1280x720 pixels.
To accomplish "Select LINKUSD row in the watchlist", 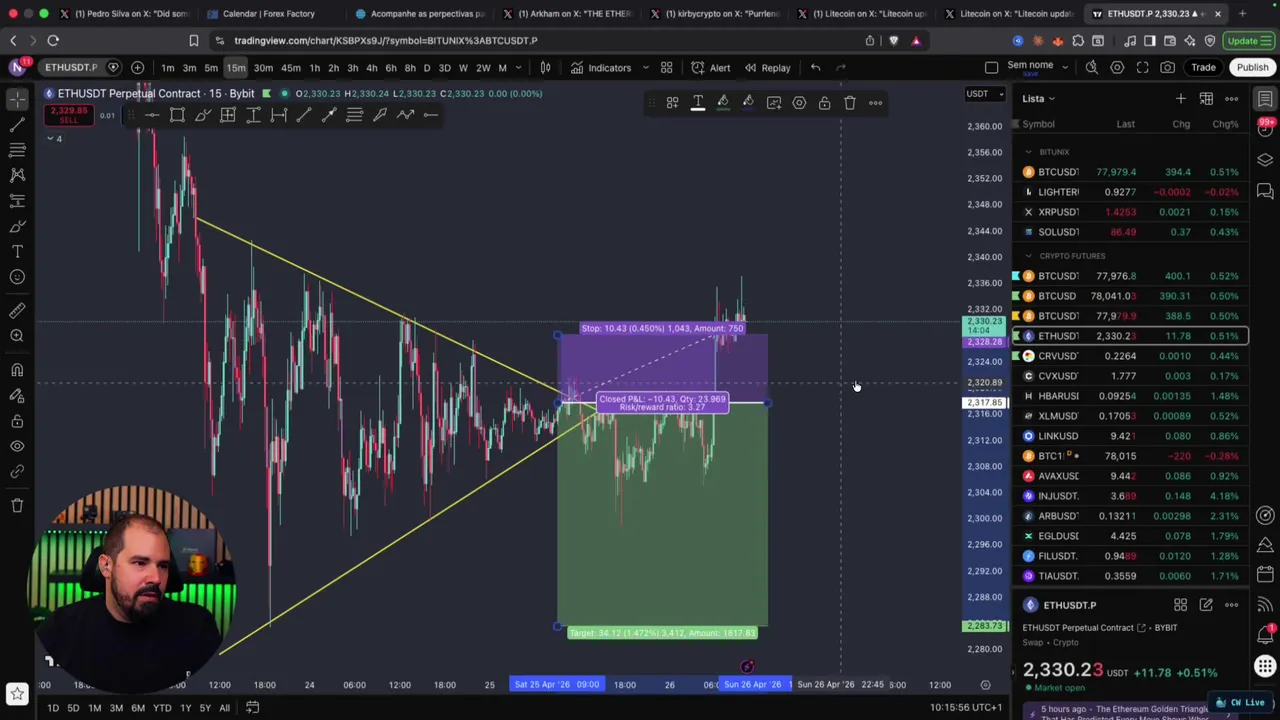I will tap(1131, 436).
